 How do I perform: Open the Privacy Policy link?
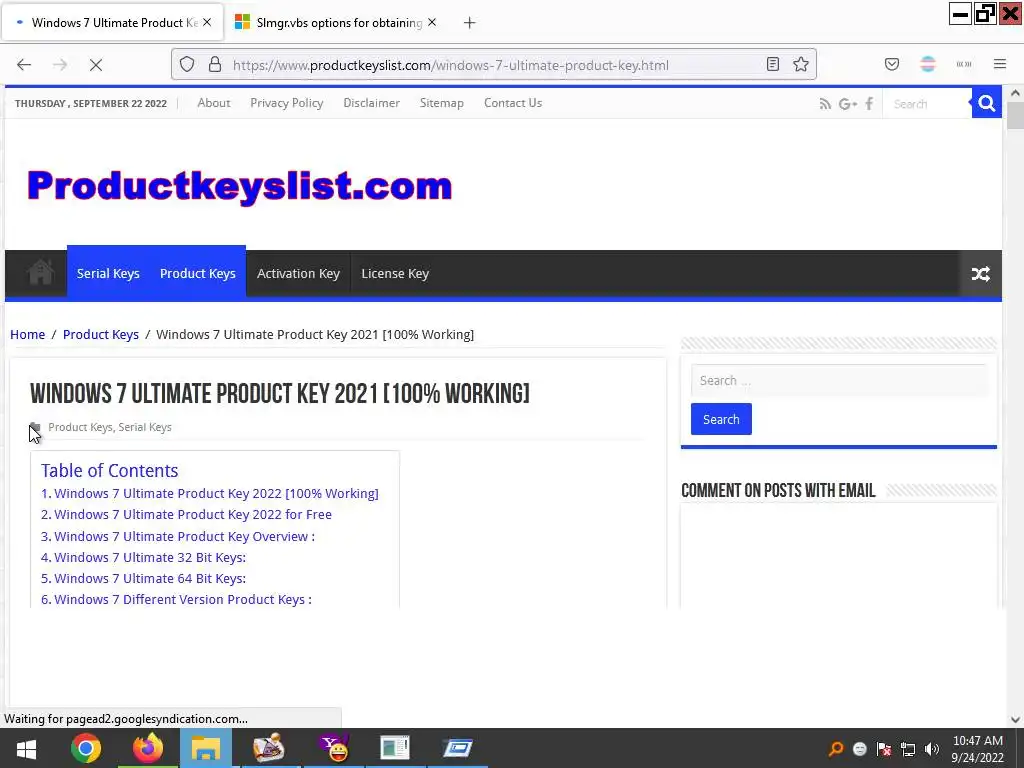coord(287,103)
